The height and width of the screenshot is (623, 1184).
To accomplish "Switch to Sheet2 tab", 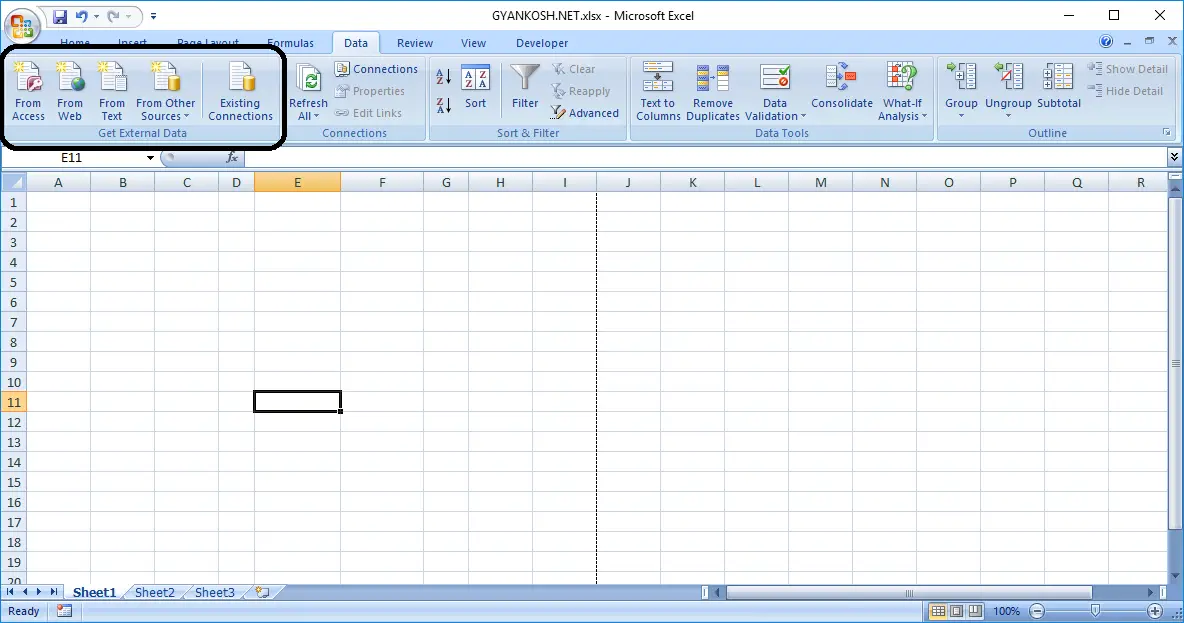I will [x=154, y=592].
